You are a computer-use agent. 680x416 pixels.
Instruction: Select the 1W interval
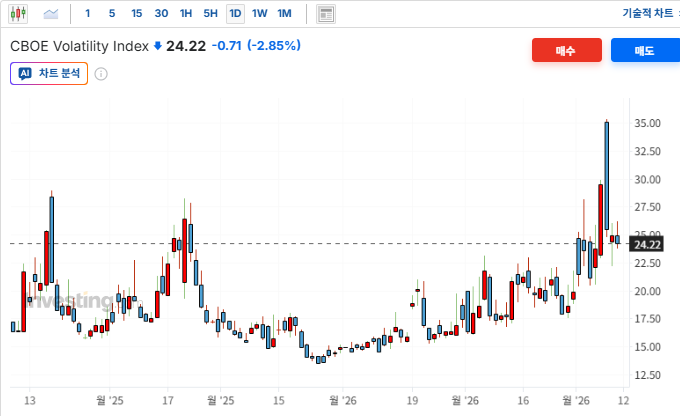[x=259, y=13]
